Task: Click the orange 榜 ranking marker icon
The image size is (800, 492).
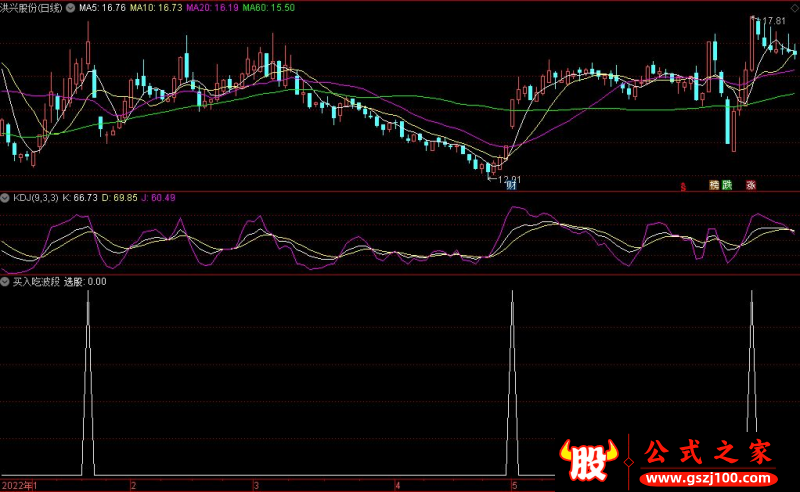Action: 714,185
